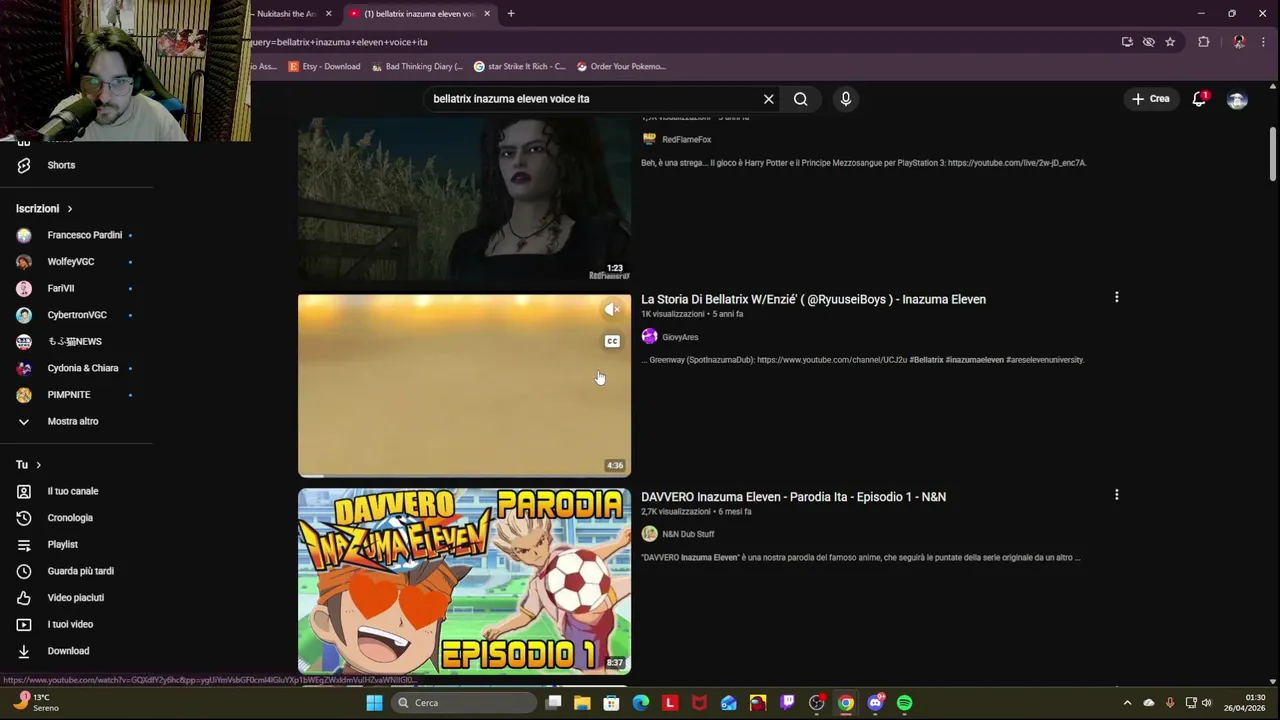Open File Explorer from the taskbar
1280x720 pixels.
point(582,703)
